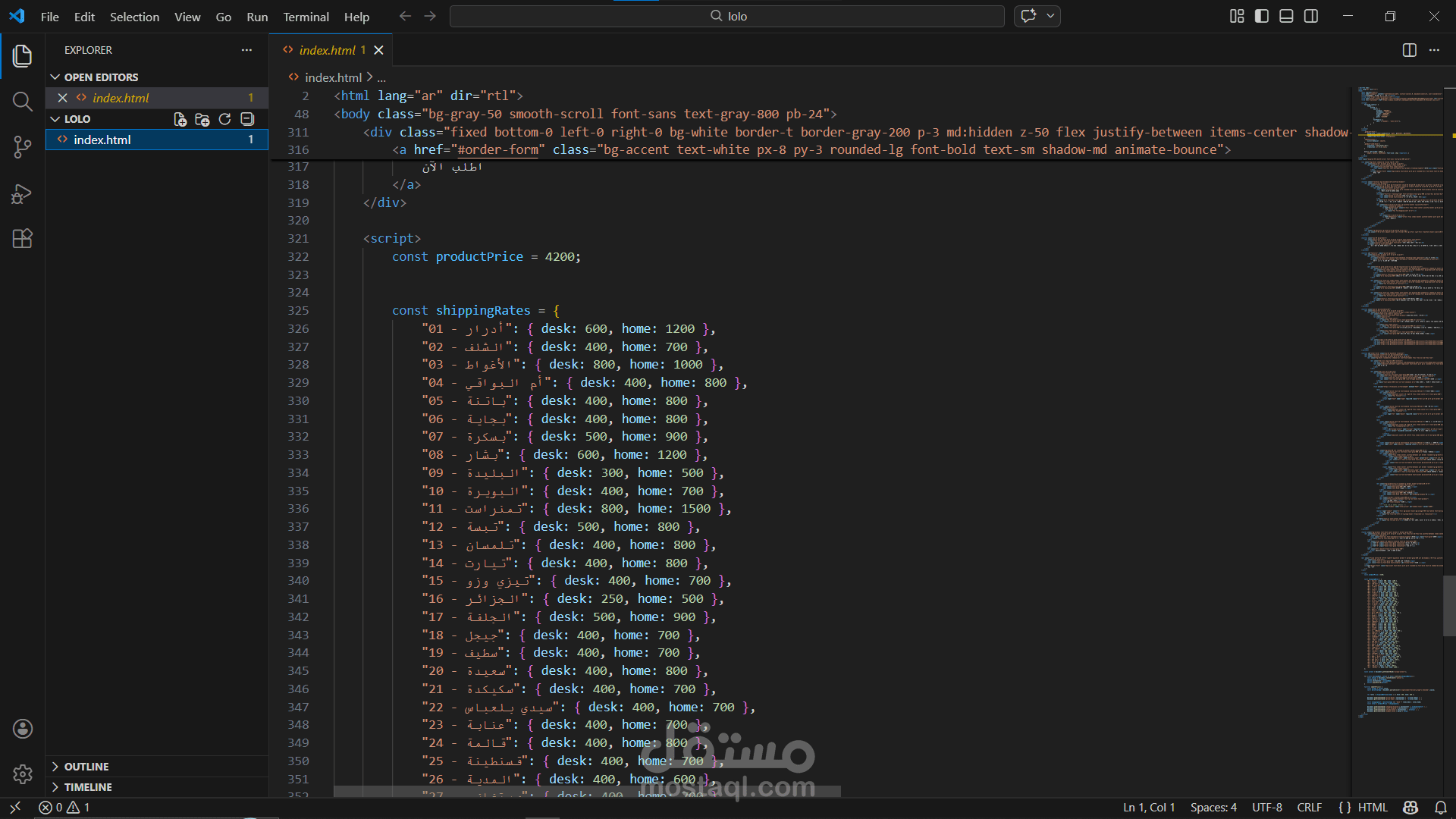Toggle the secondary side bar visibility
This screenshot has width=1456, height=819.
click(1311, 16)
